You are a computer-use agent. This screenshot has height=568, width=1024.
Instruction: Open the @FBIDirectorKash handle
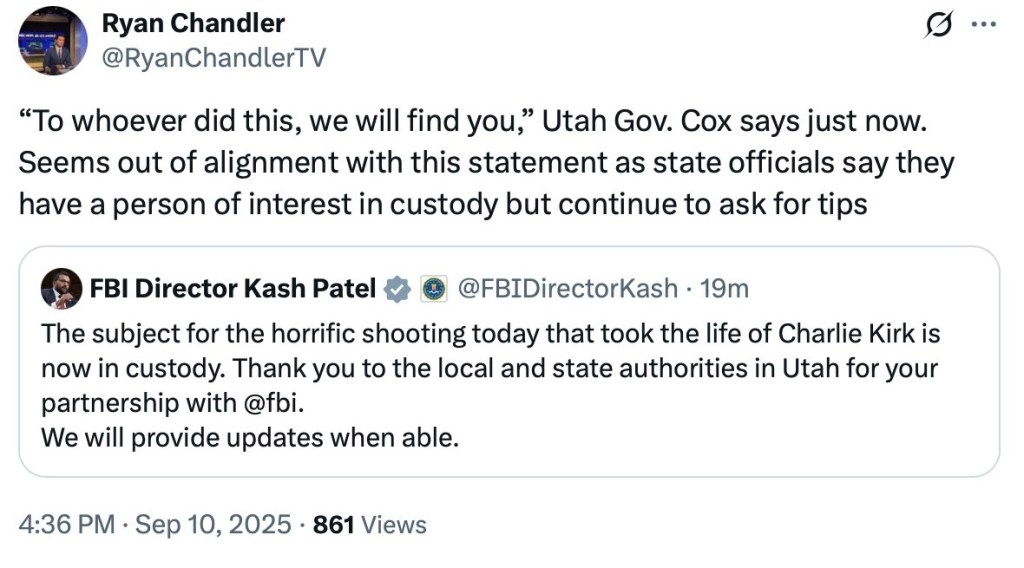pos(566,289)
